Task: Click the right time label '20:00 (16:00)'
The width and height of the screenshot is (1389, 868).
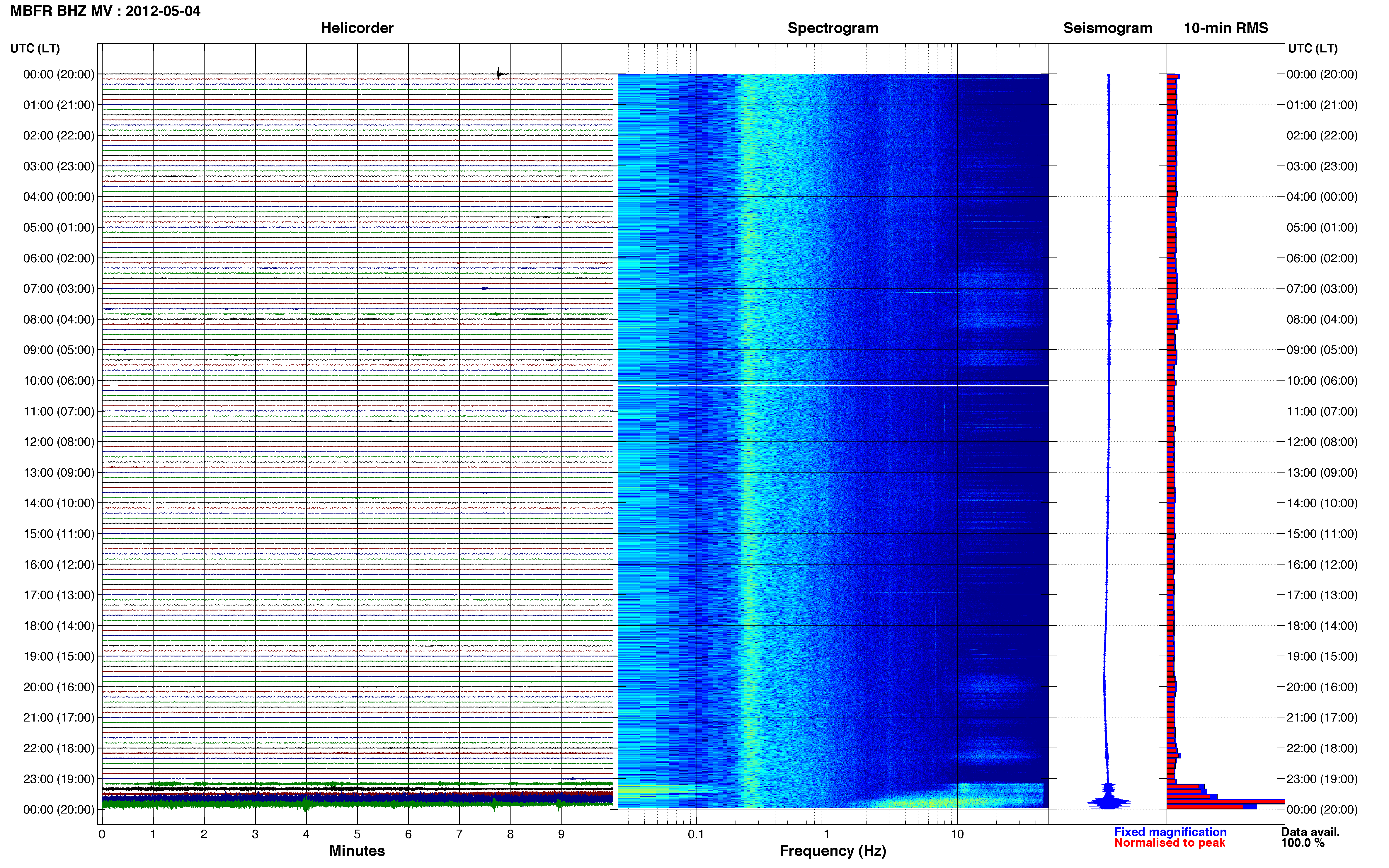Action: point(1322,687)
